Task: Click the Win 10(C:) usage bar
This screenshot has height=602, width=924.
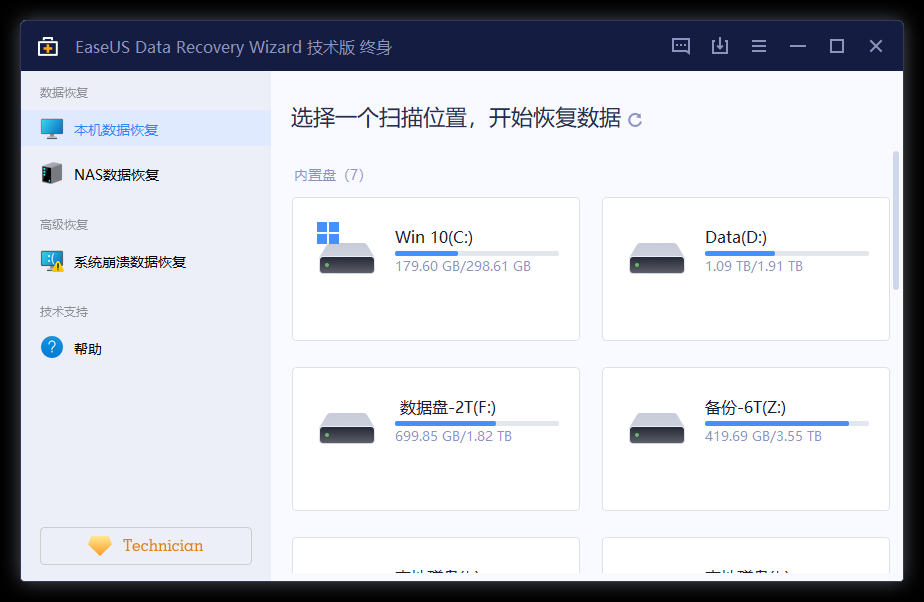Action: [477, 253]
